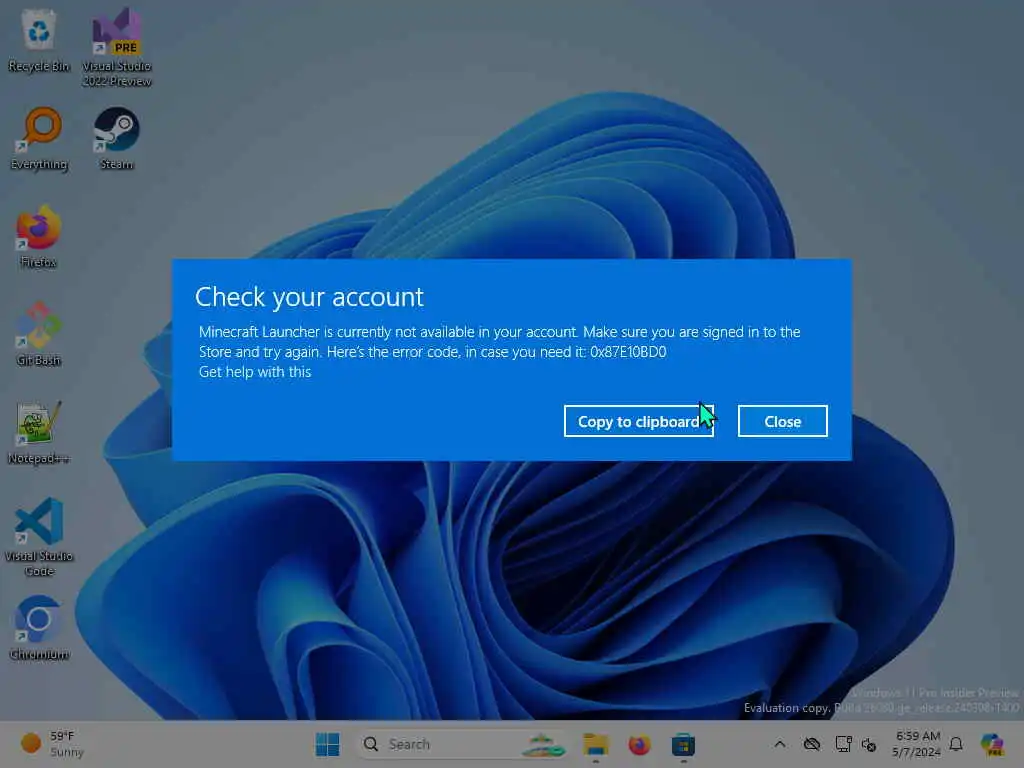Click the volume tray icon

click(869, 744)
